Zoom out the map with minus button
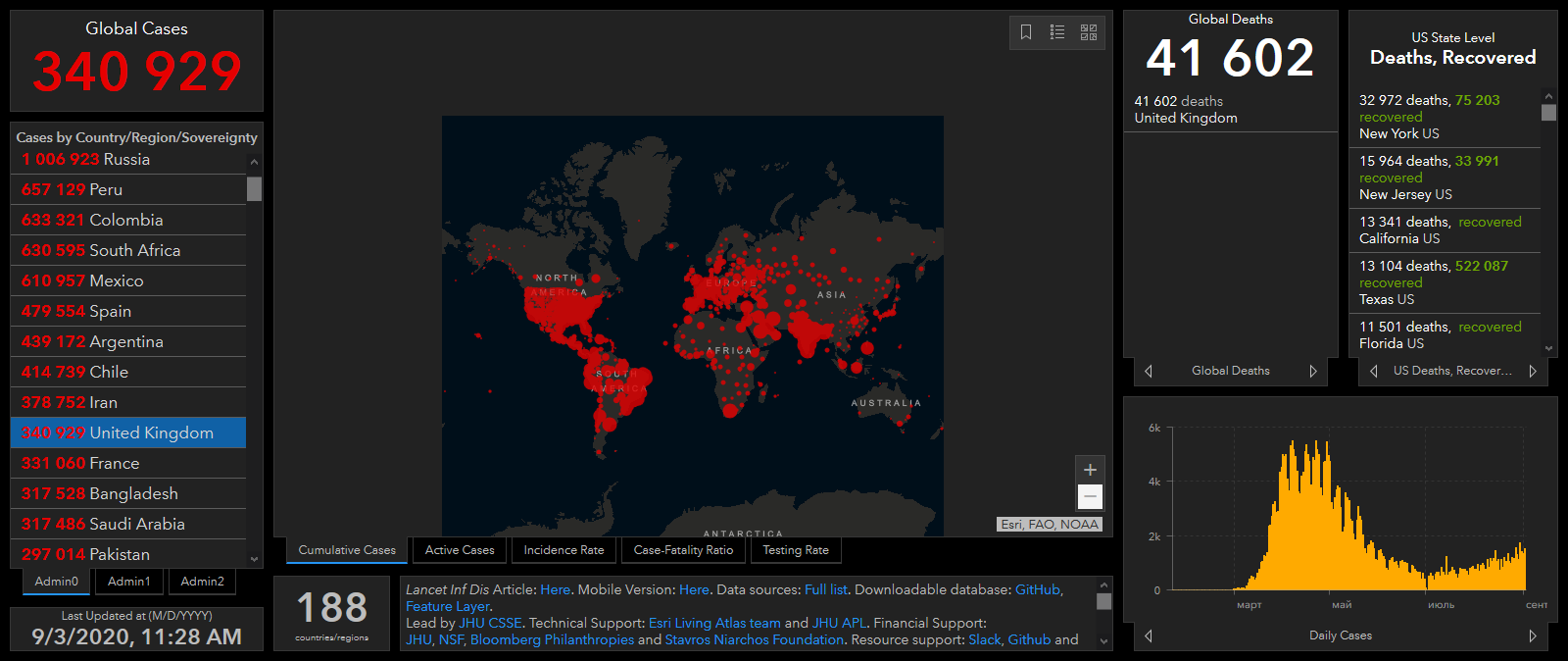Screen dimensions: 1568x661 [x=1090, y=496]
